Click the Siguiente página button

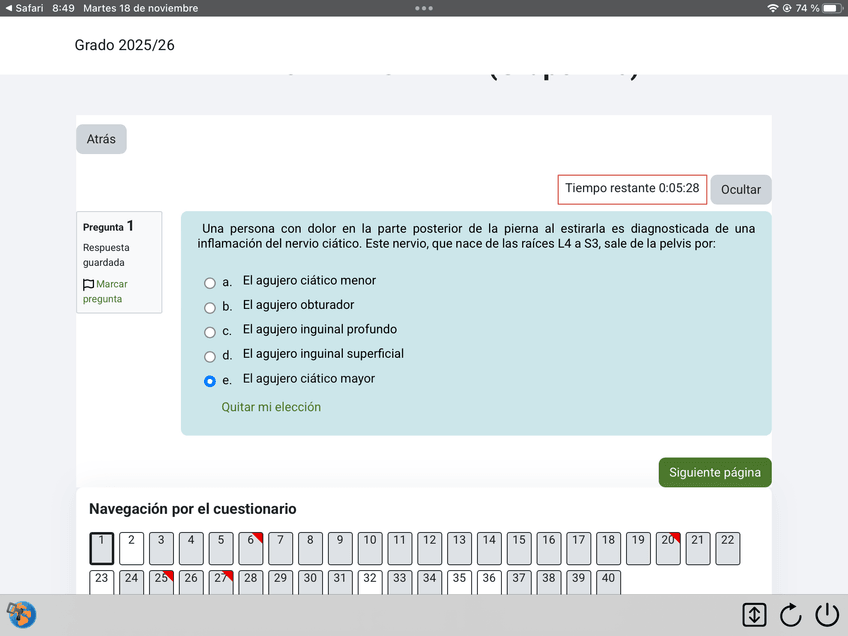[x=714, y=472]
